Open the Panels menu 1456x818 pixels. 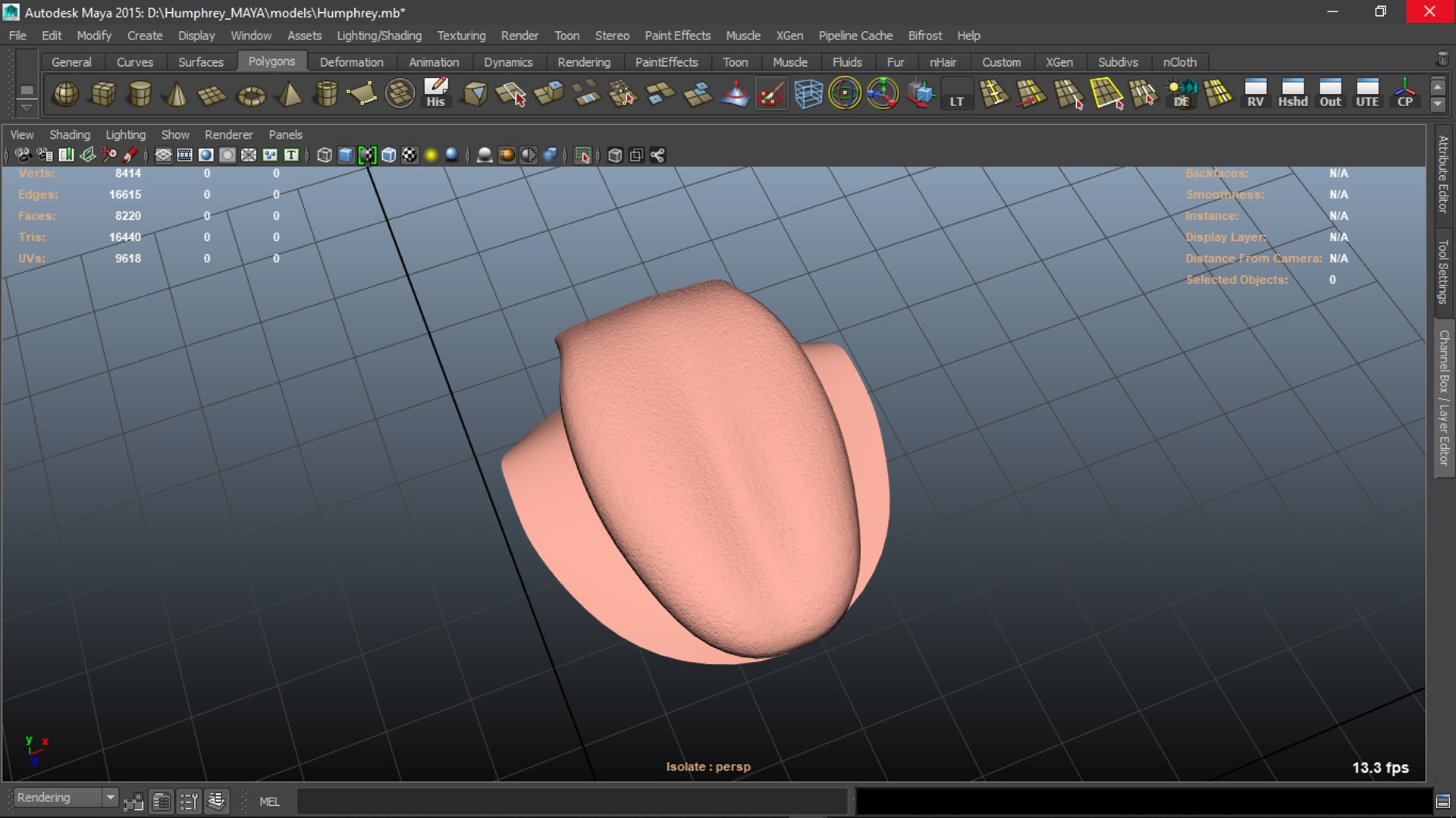[285, 134]
